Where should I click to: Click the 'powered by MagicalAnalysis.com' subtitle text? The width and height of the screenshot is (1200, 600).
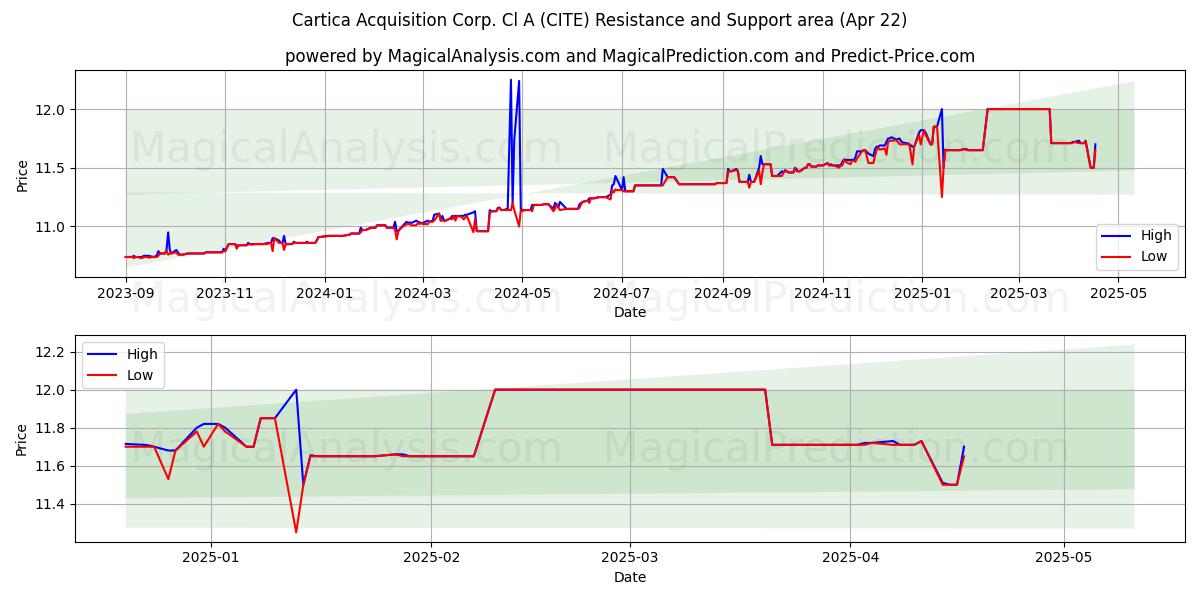pos(630,56)
